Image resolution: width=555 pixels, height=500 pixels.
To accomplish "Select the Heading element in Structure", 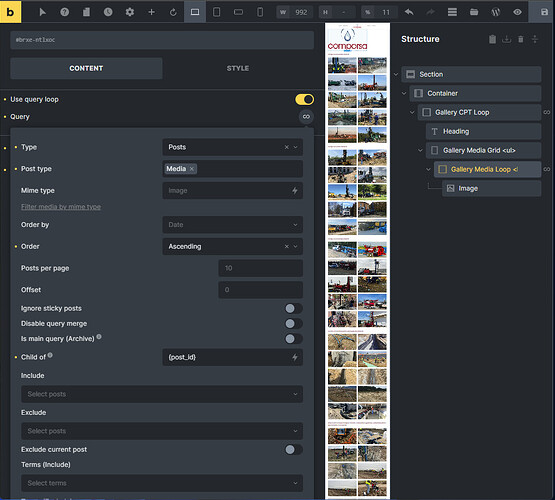I will coord(483,132).
